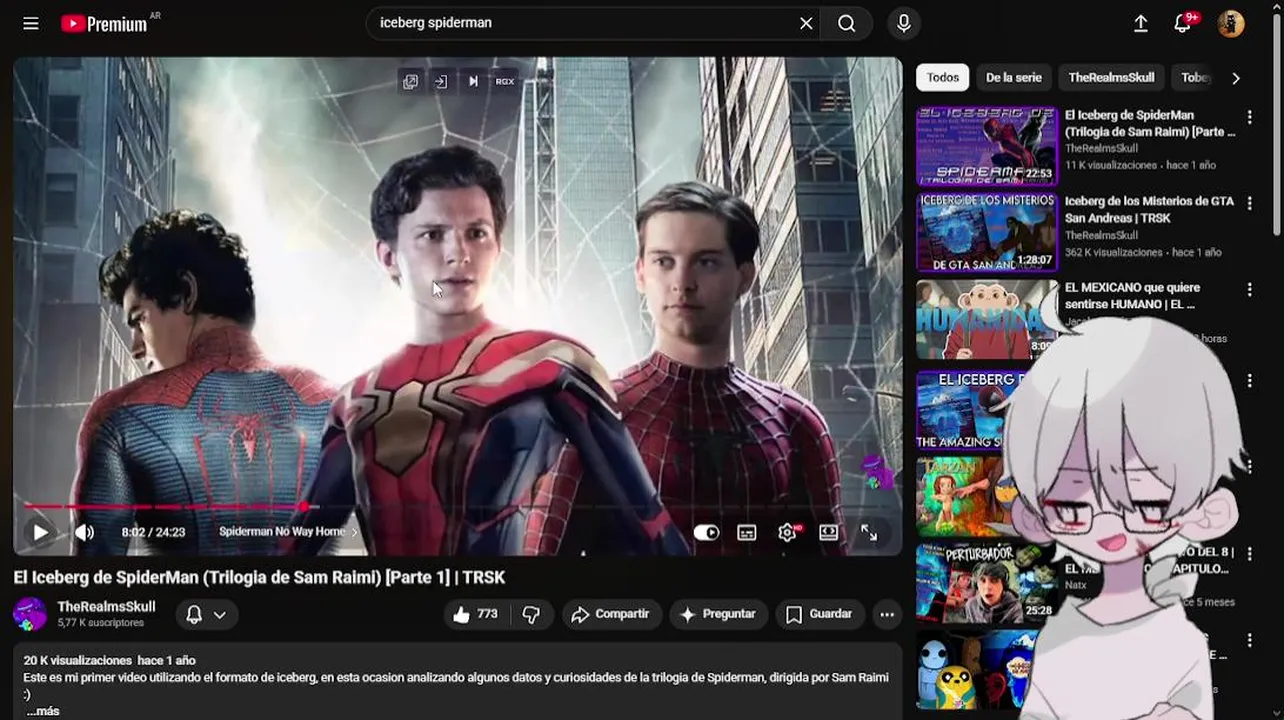Screen dimensions: 1284x720
Task: Open subscription notification bell dropdown
Action: (x=207, y=614)
